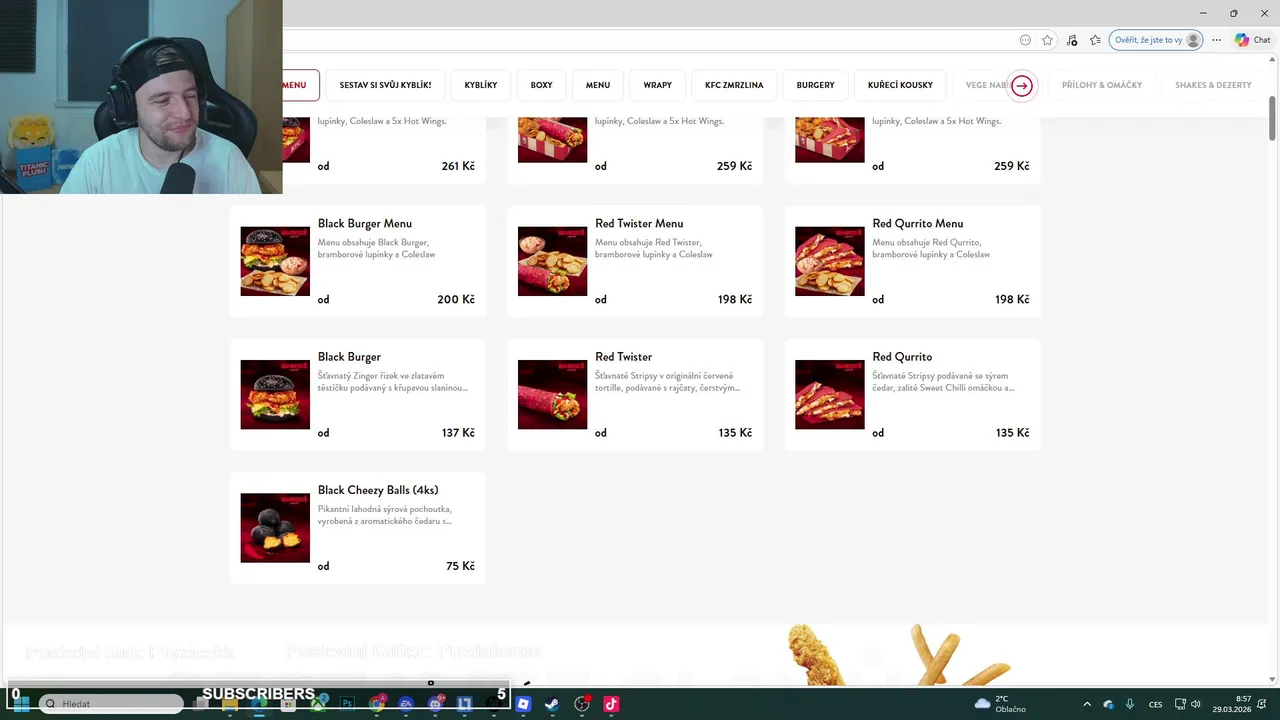Open Red Twister Menu product title
This screenshot has width=1280, height=720.
pos(639,224)
